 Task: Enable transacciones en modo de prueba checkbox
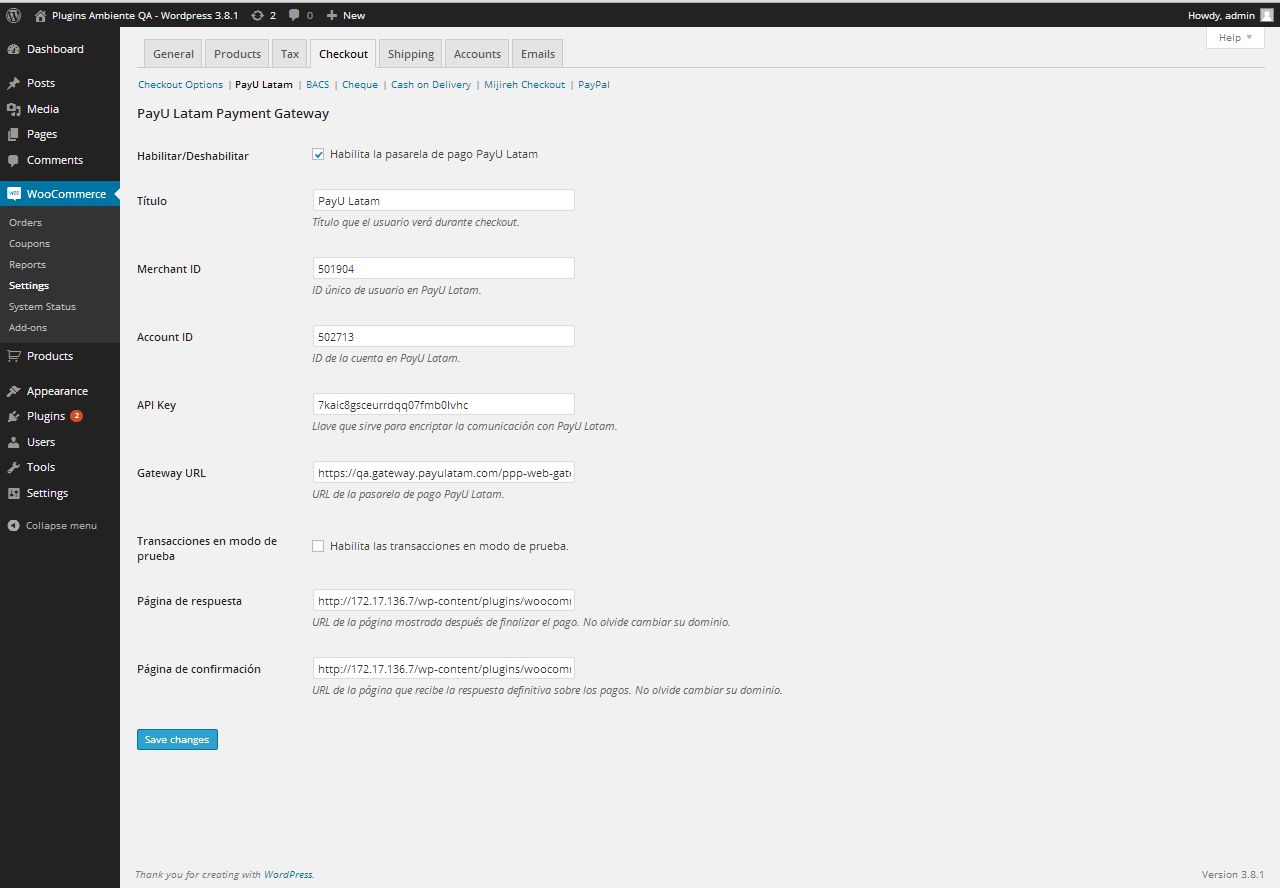tap(318, 546)
